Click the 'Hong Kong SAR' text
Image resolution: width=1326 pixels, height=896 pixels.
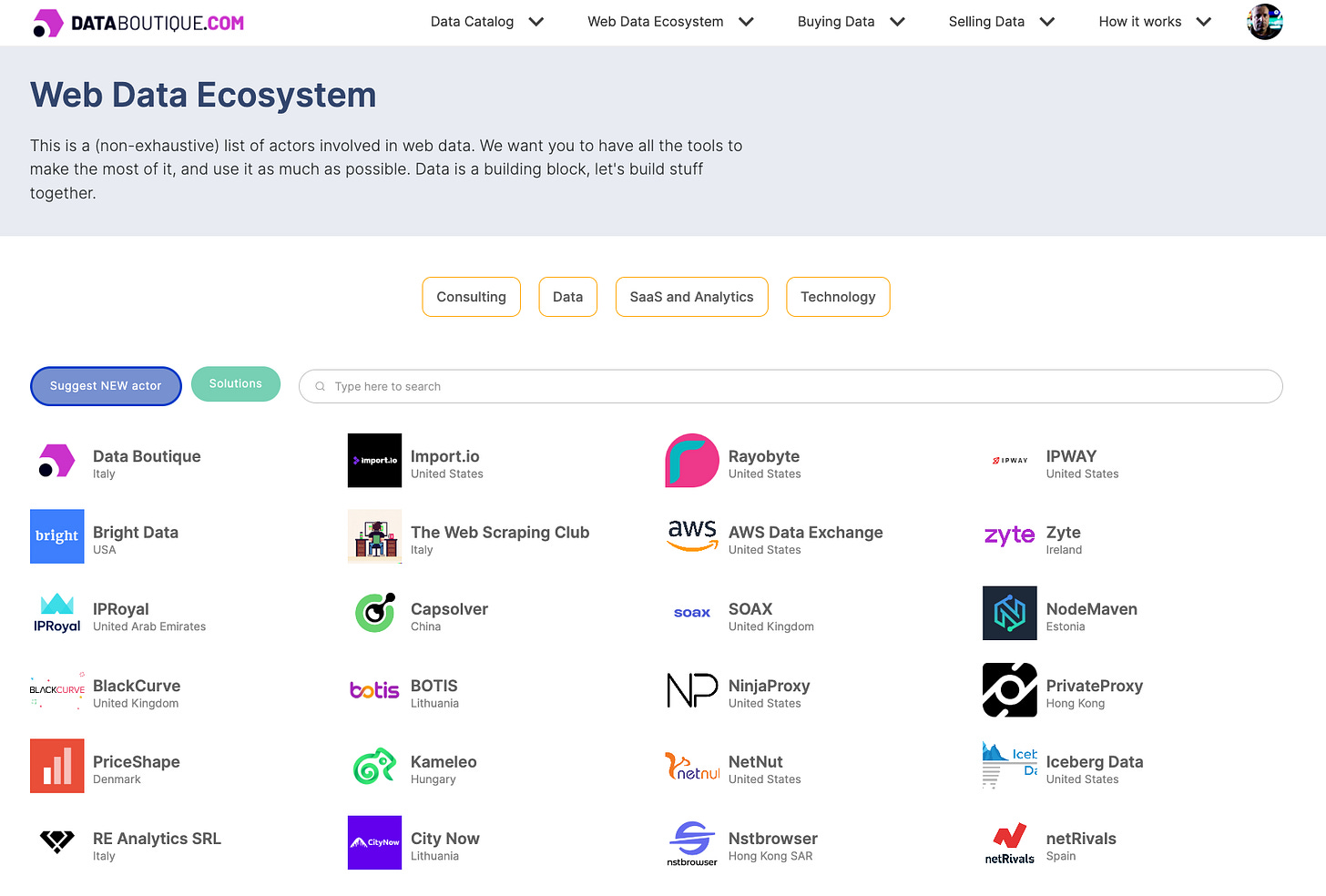(x=770, y=856)
